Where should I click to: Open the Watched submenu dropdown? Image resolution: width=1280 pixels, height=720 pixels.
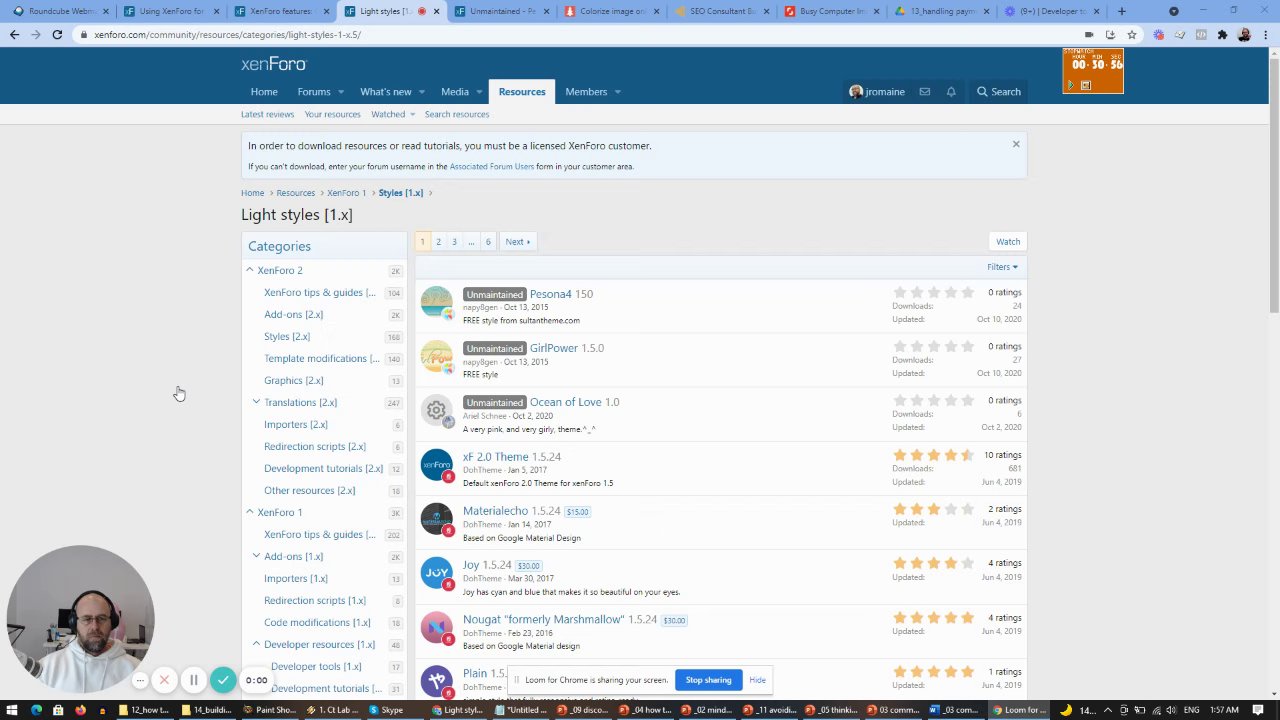412,114
